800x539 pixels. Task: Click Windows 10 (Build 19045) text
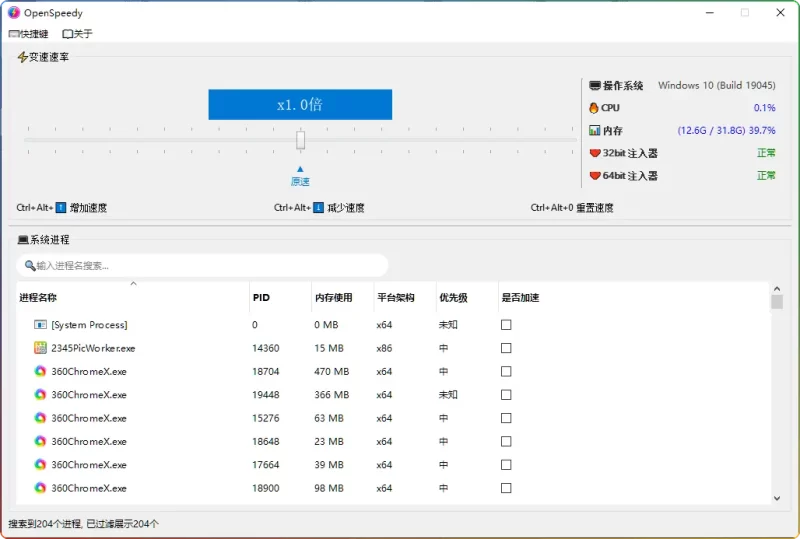point(717,85)
